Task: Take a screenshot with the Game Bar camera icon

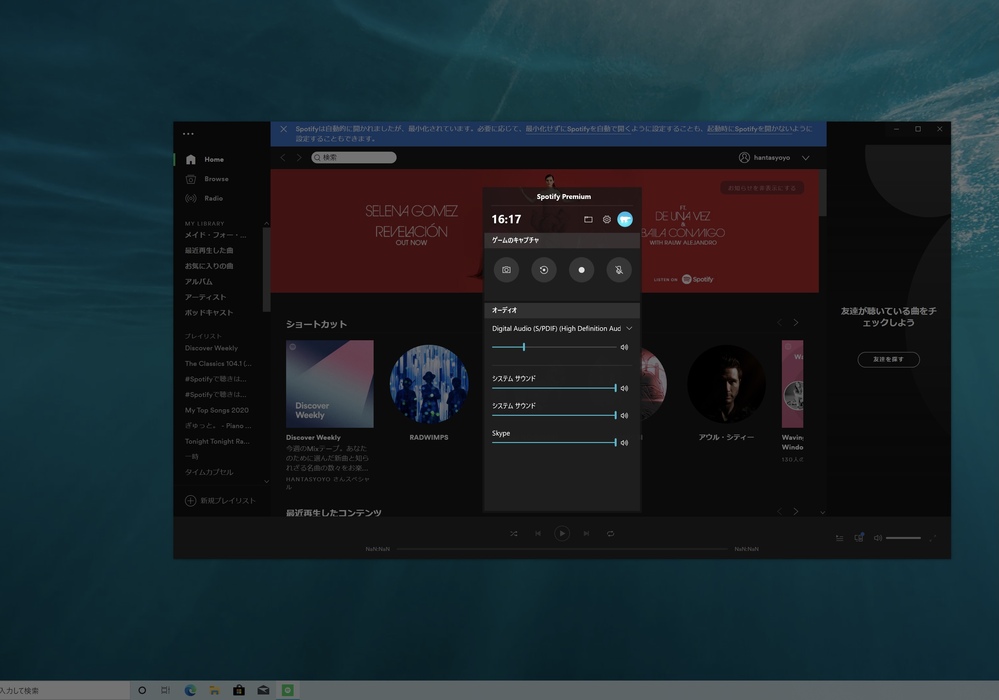Action: pyautogui.click(x=507, y=270)
